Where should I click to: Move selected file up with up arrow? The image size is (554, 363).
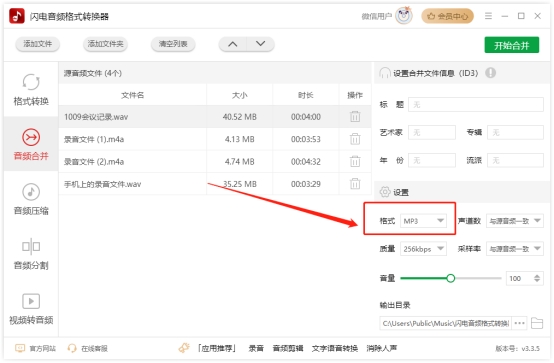click(x=232, y=44)
